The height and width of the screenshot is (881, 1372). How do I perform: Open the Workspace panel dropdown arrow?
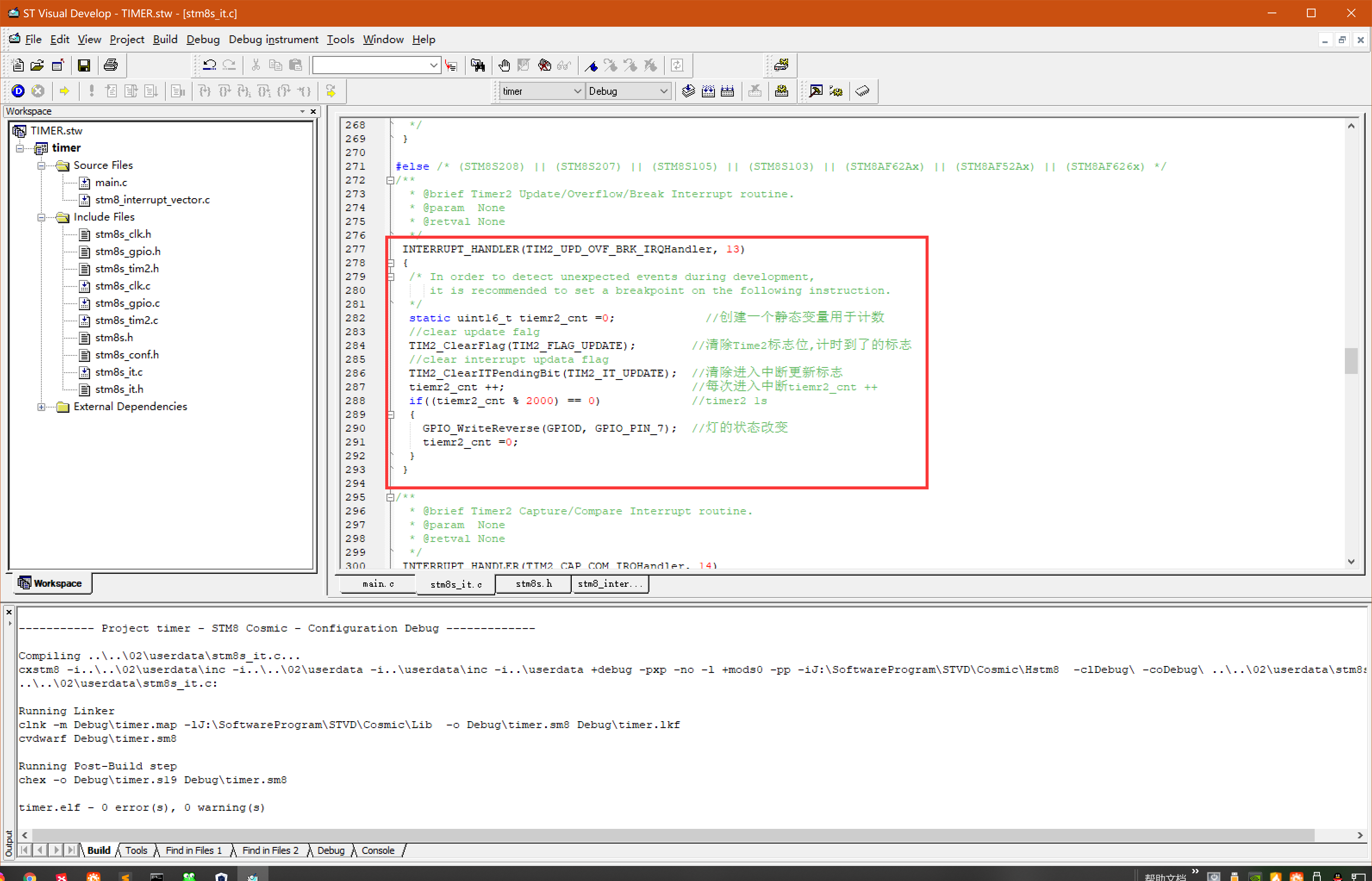[302, 112]
